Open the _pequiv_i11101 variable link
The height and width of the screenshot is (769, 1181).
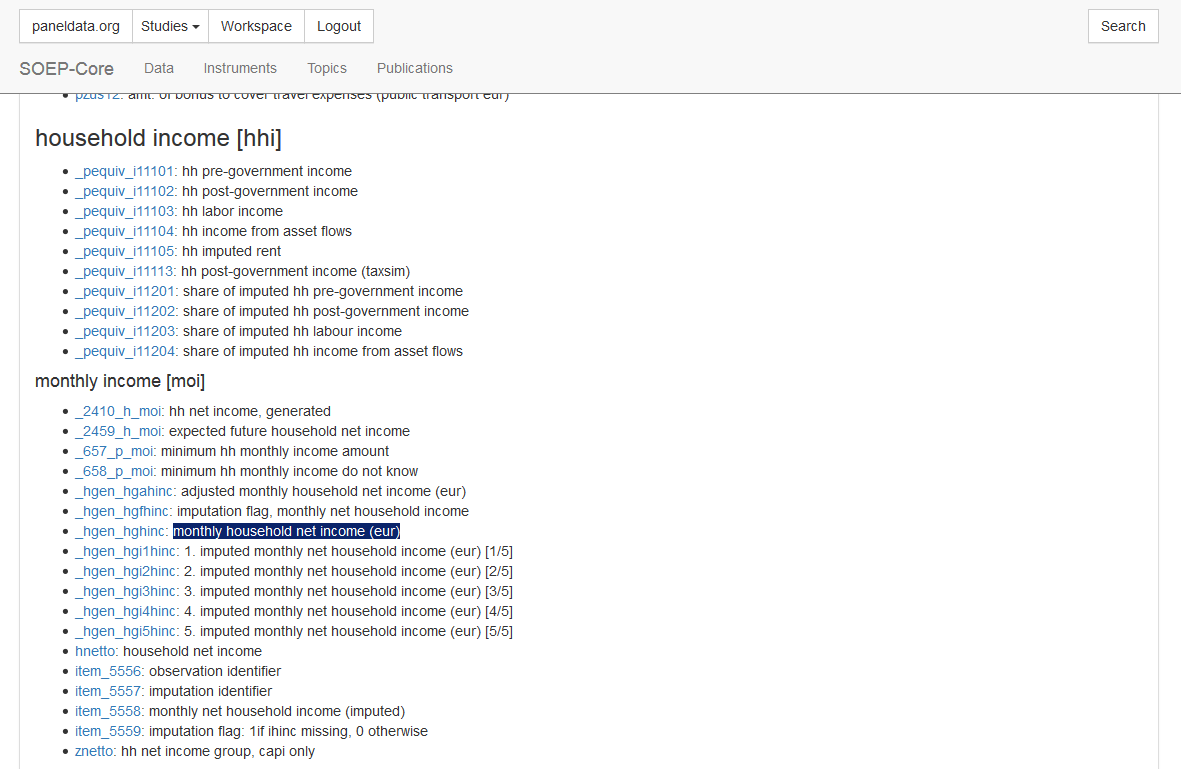tap(124, 172)
